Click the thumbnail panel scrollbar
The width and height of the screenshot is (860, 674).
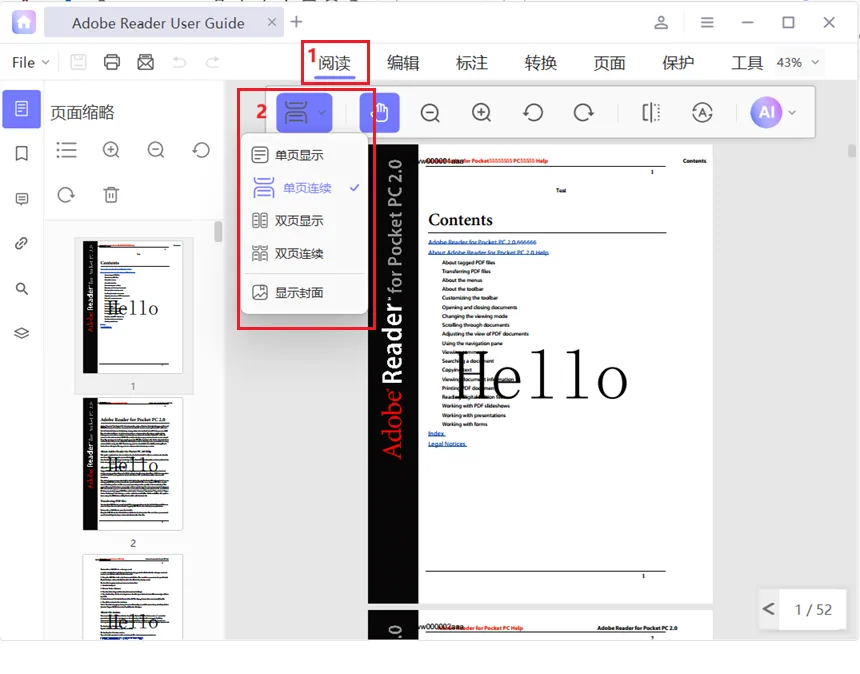(218, 231)
